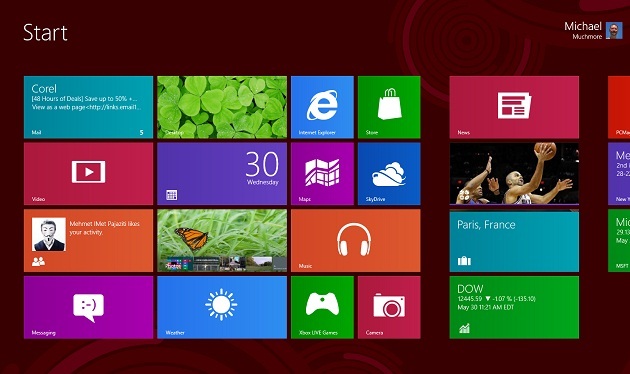
Task: Click the people silhouettes icon on People tile
Action: [38, 262]
